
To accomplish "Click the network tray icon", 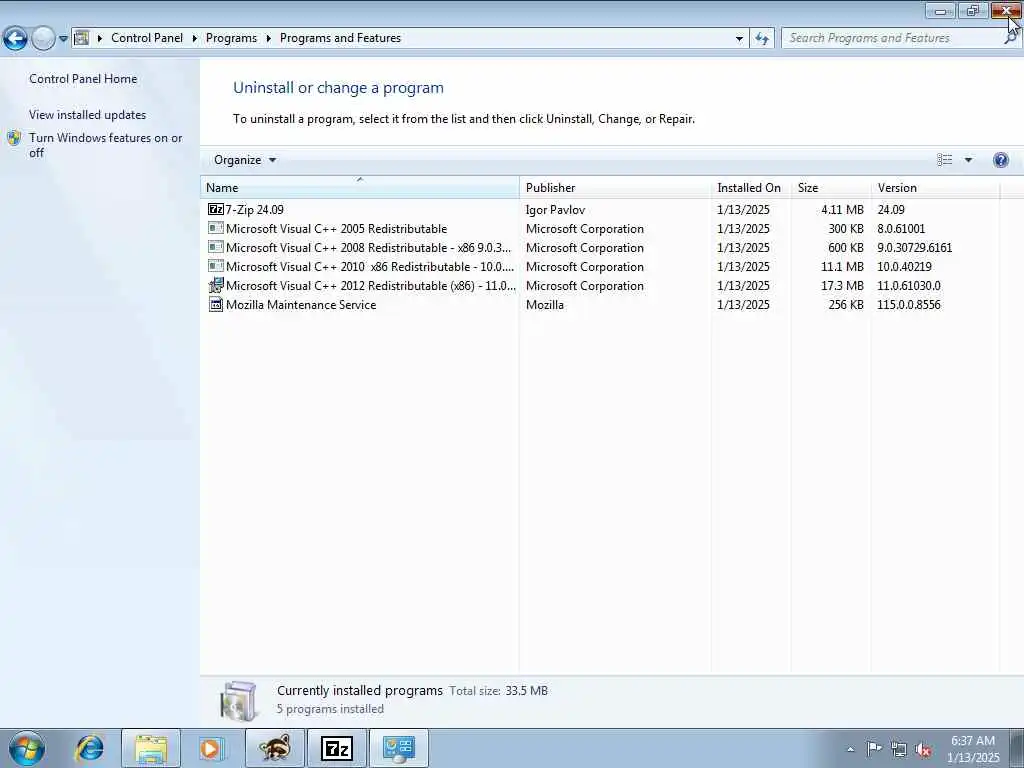I will (899, 749).
